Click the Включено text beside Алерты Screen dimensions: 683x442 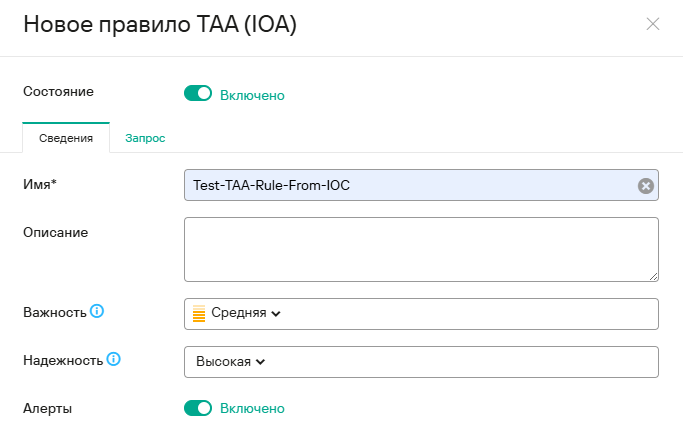coord(252,409)
